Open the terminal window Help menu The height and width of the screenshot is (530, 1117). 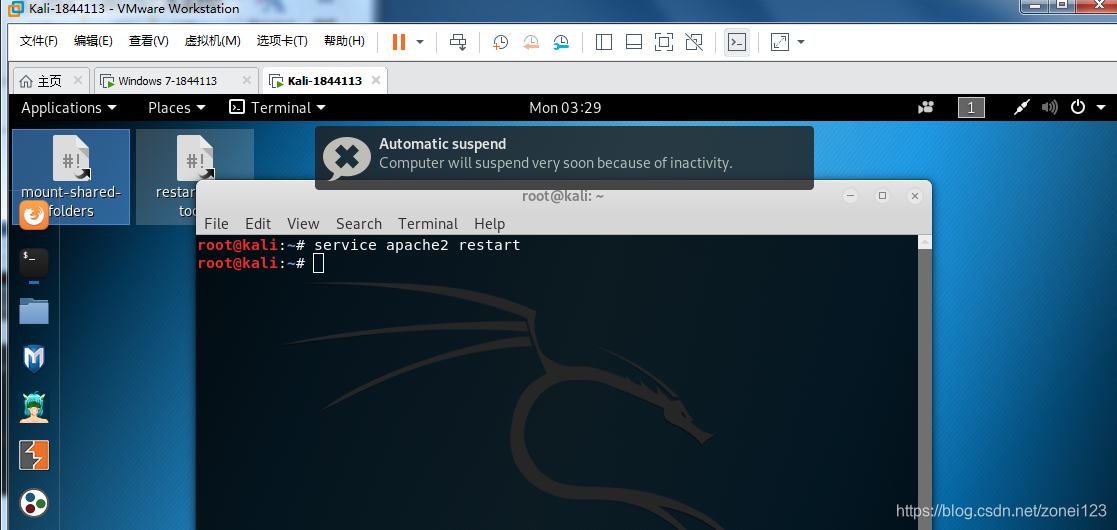pos(489,224)
